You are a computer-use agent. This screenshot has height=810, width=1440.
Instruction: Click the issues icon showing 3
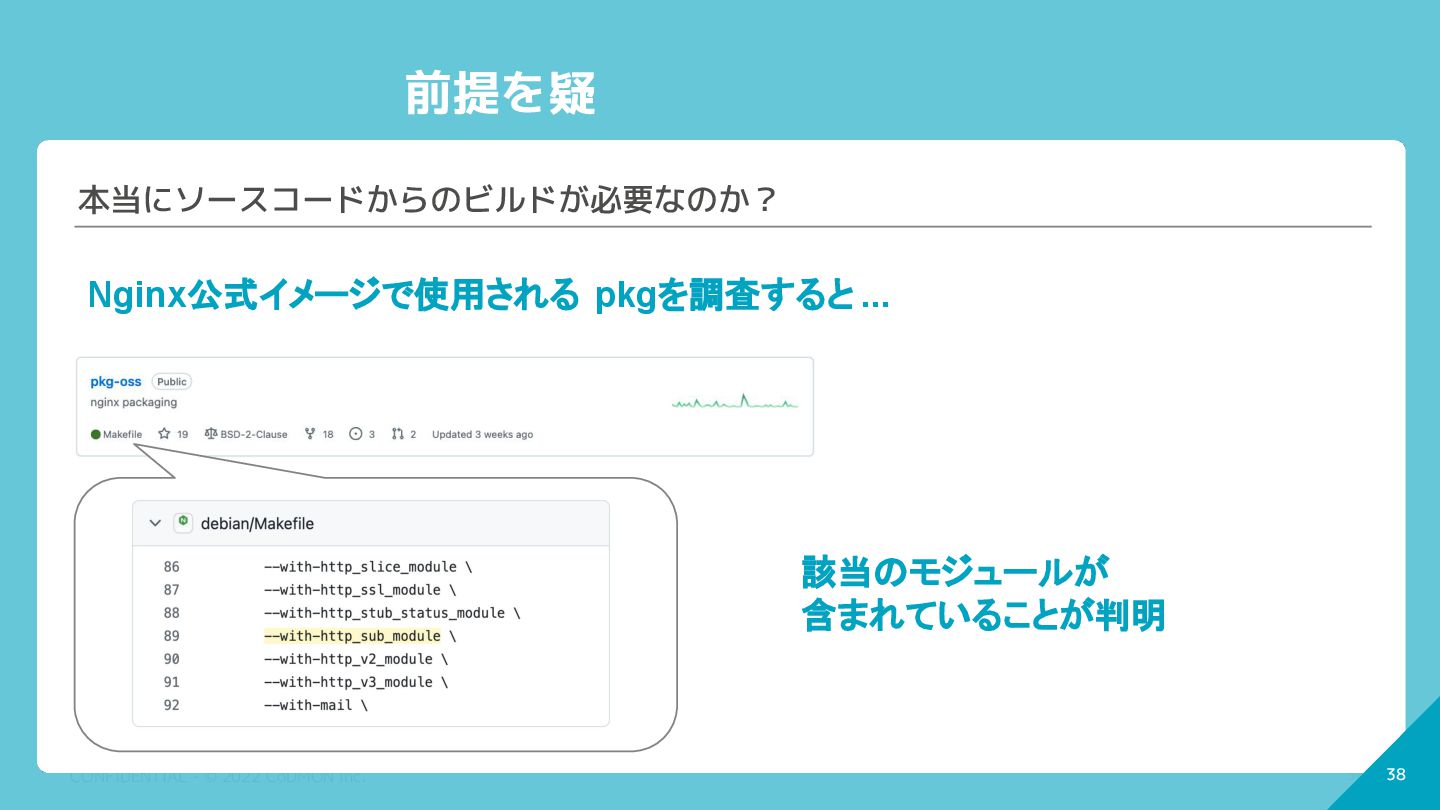[355, 434]
